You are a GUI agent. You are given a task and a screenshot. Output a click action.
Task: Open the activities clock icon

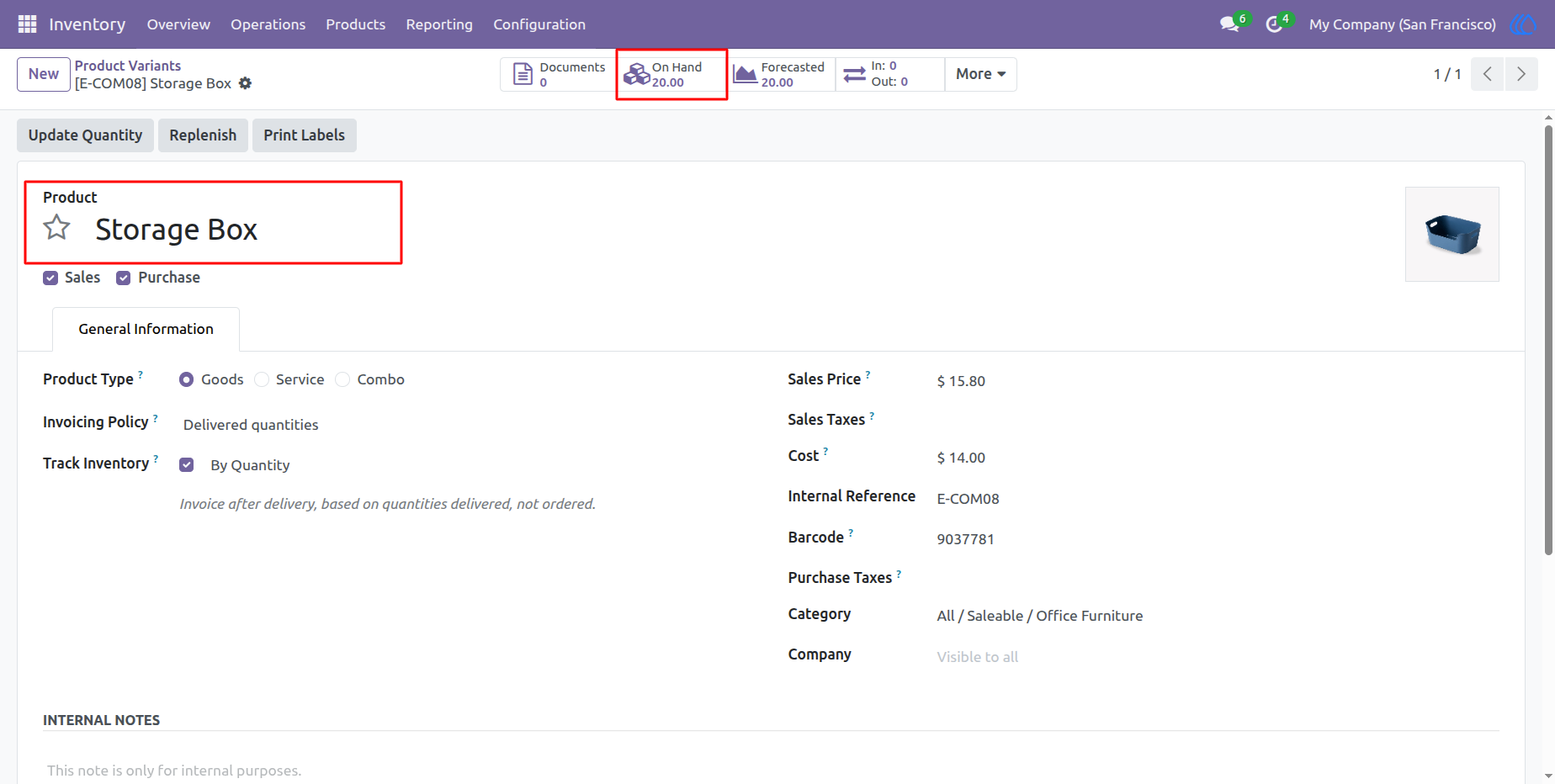(x=1274, y=24)
